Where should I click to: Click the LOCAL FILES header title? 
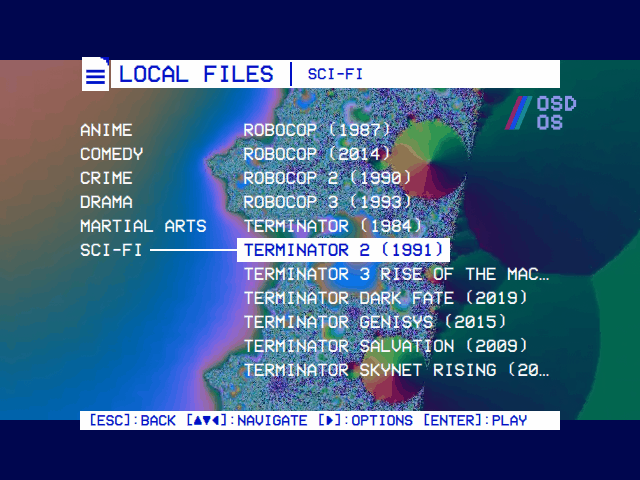point(196,74)
